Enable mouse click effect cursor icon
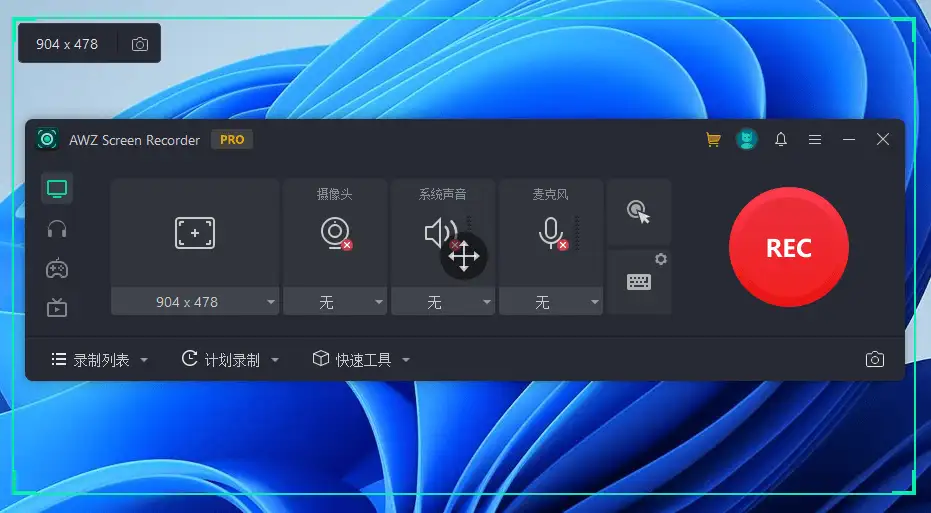 pos(639,212)
